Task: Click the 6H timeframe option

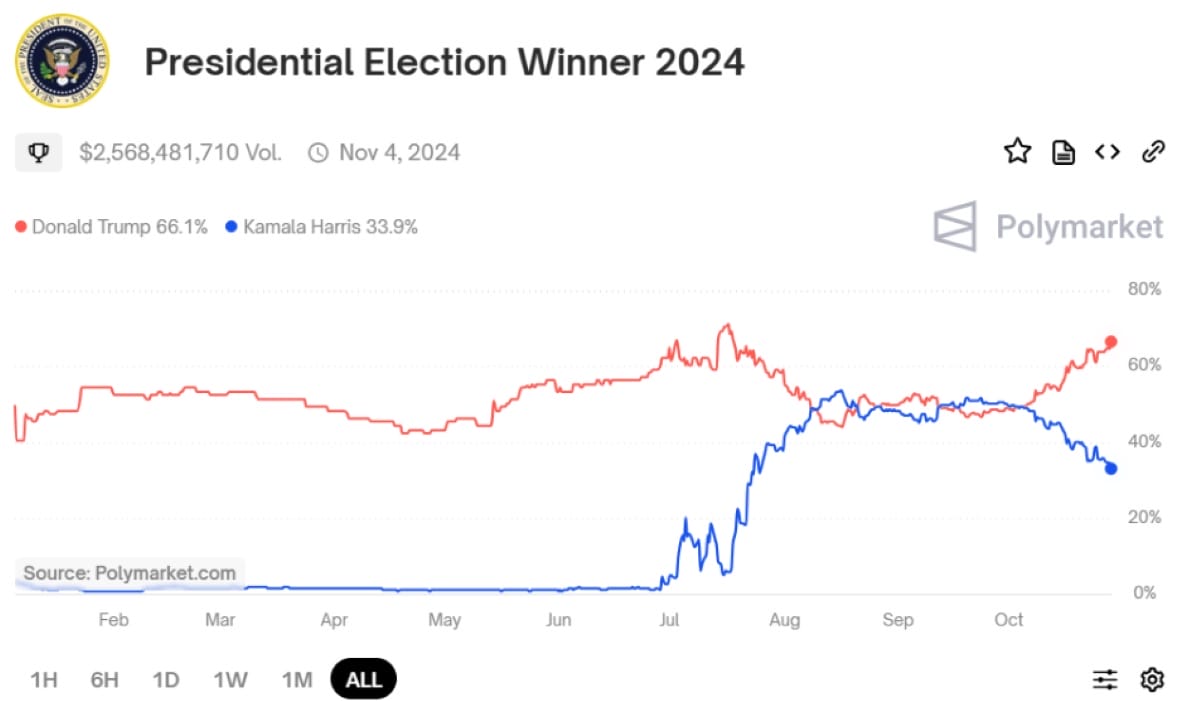Action: point(104,679)
